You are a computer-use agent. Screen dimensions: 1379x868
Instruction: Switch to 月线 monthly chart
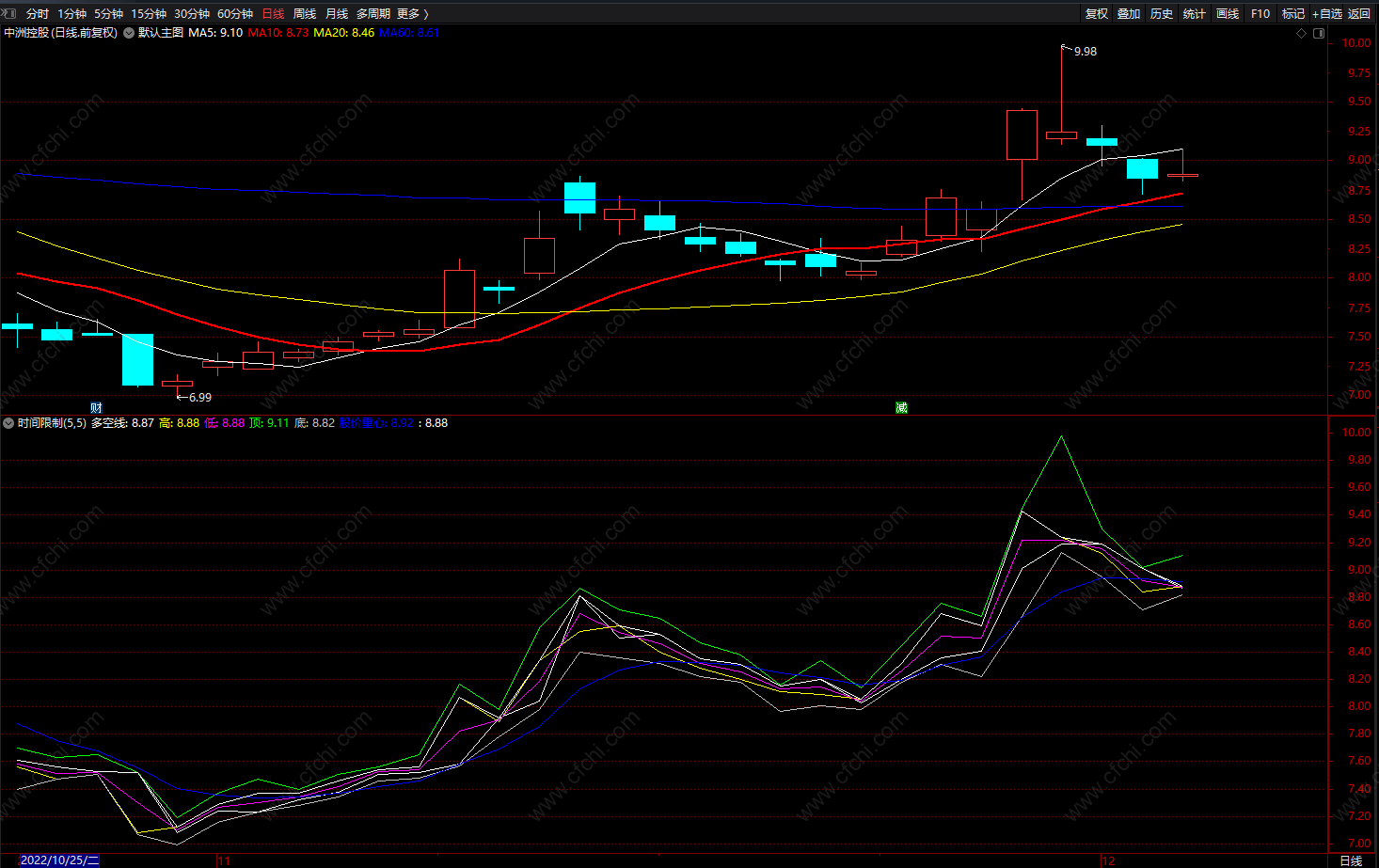click(x=337, y=13)
